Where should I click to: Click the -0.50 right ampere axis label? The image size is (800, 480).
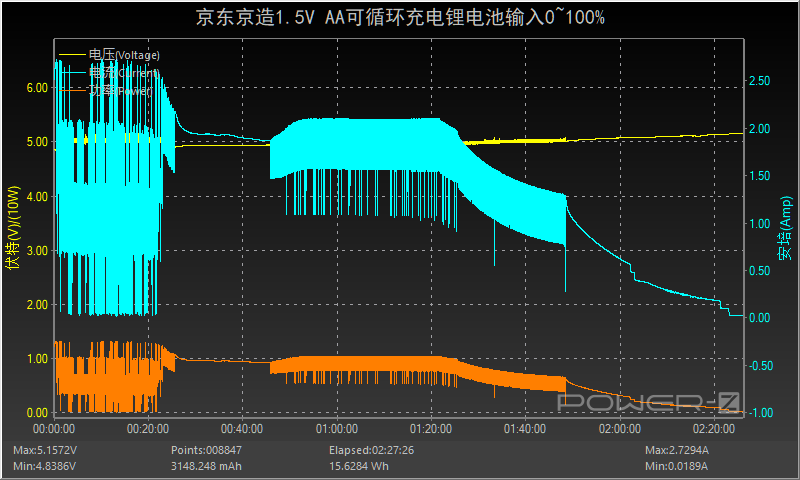point(761,366)
